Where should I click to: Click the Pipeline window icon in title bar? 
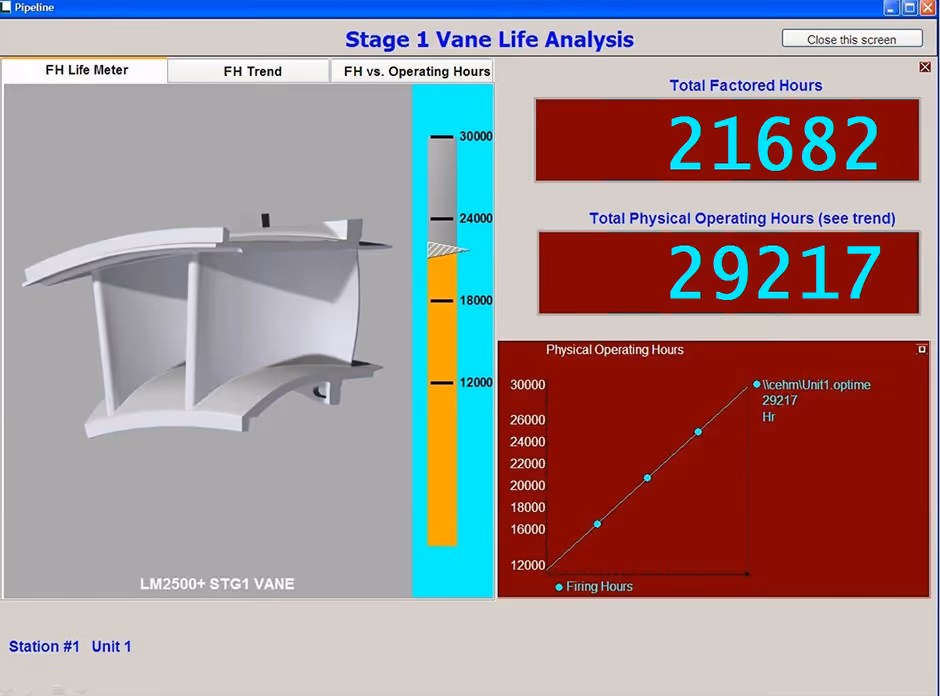(x=5, y=7)
